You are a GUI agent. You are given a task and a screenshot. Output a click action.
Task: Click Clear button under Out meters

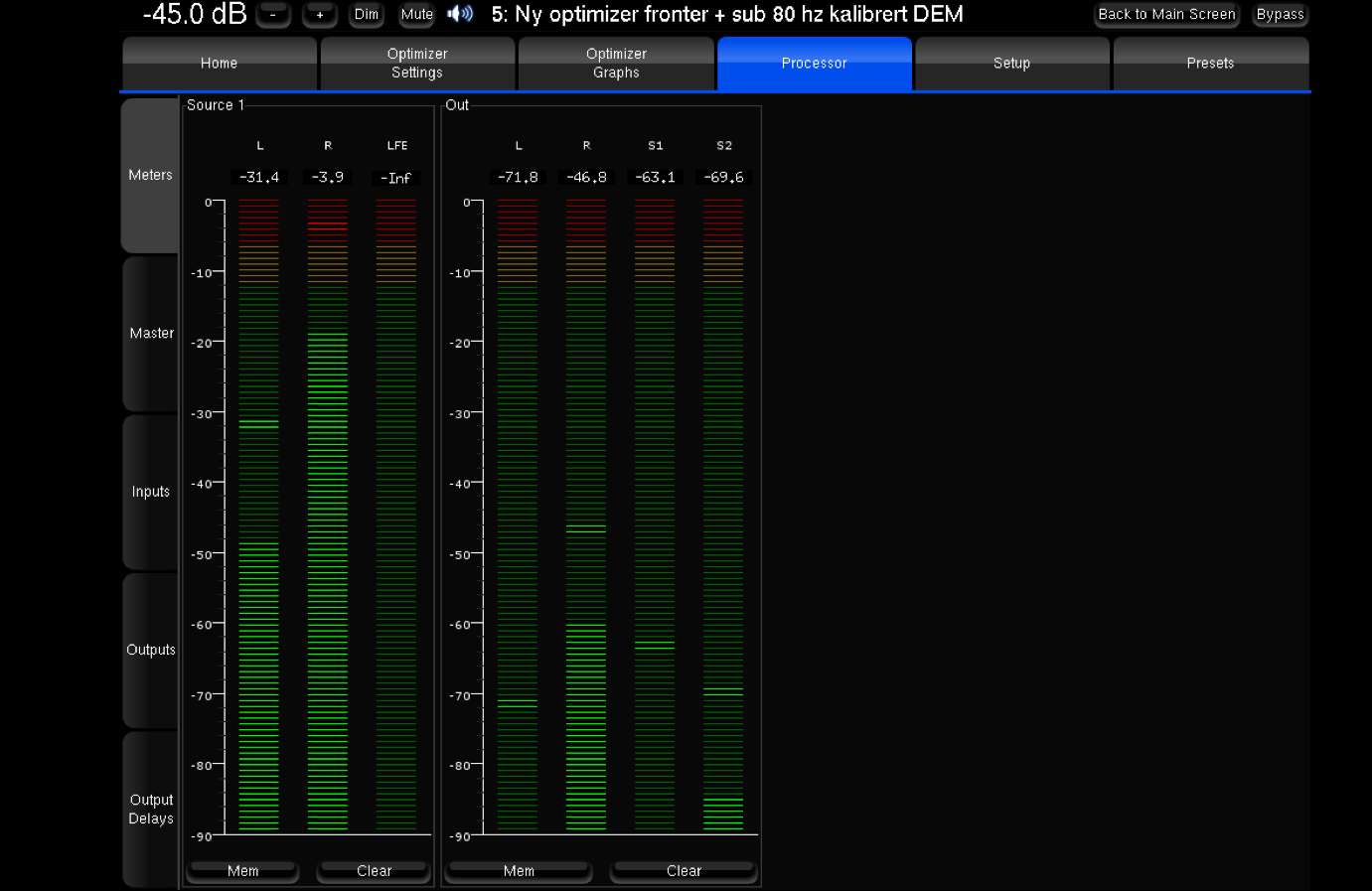[x=684, y=871]
